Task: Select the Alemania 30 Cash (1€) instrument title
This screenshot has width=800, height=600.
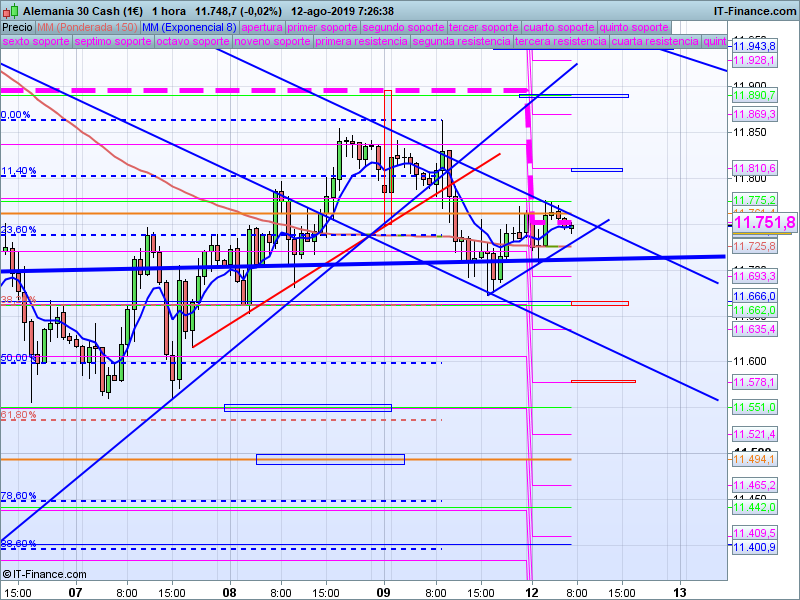Action: pos(83,11)
